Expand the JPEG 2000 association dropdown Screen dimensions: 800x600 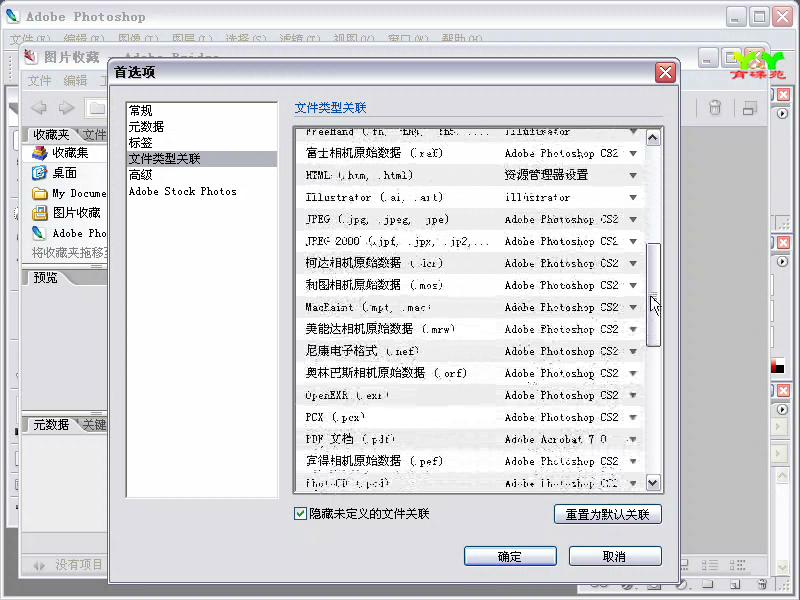tap(633, 241)
